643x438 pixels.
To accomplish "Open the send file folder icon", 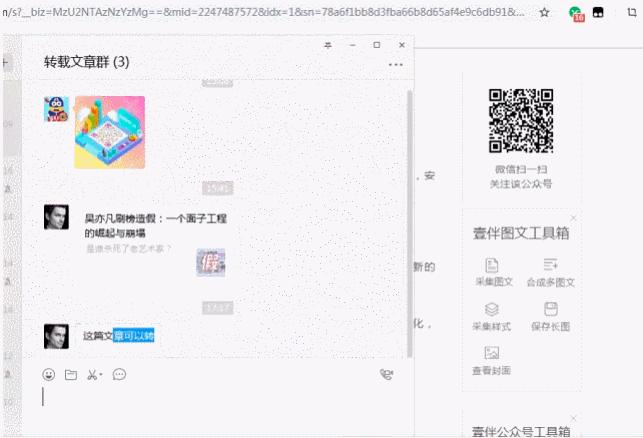I will [71, 374].
